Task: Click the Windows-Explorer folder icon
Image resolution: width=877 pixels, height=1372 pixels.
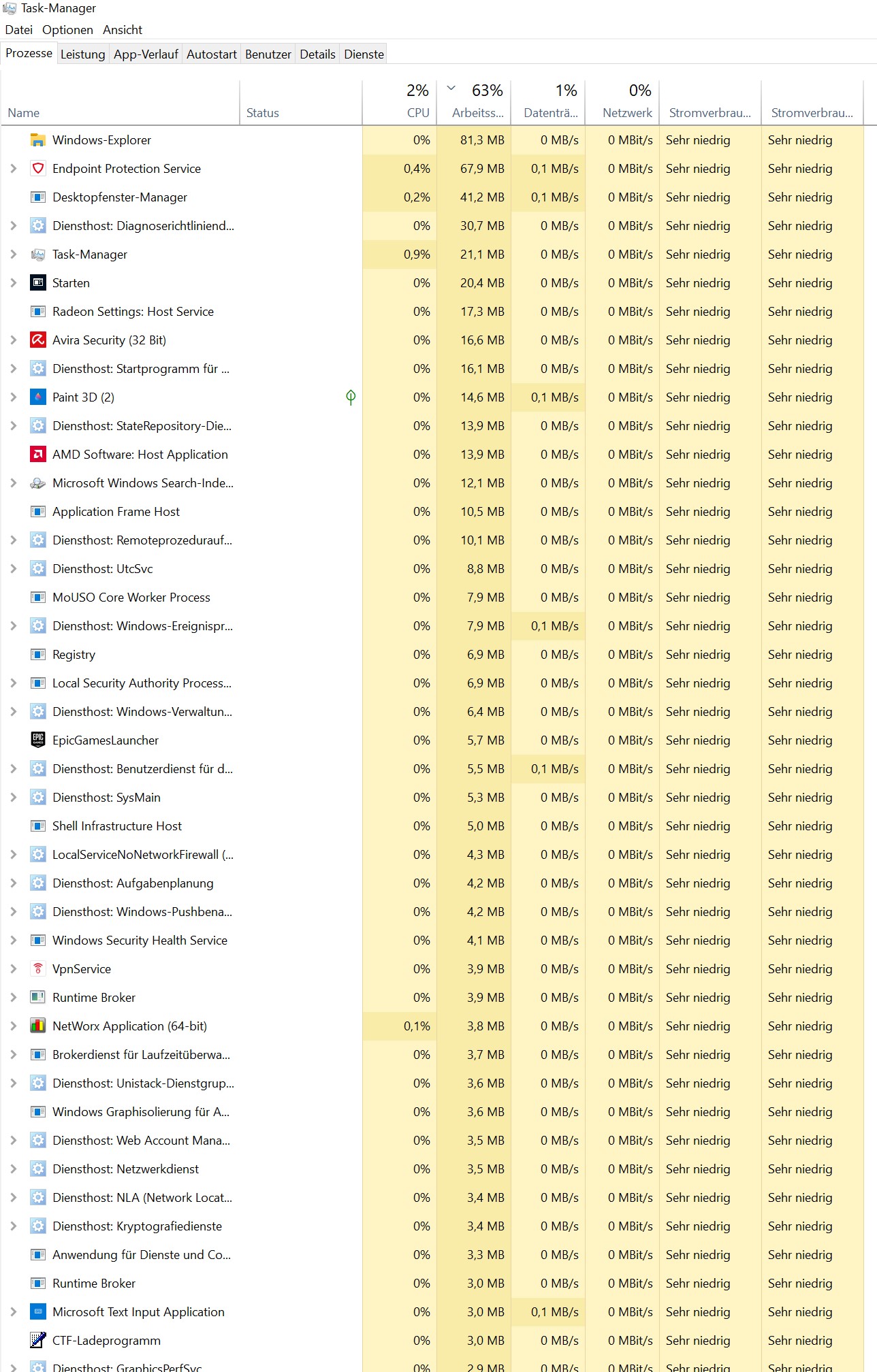Action: [x=38, y=140]
